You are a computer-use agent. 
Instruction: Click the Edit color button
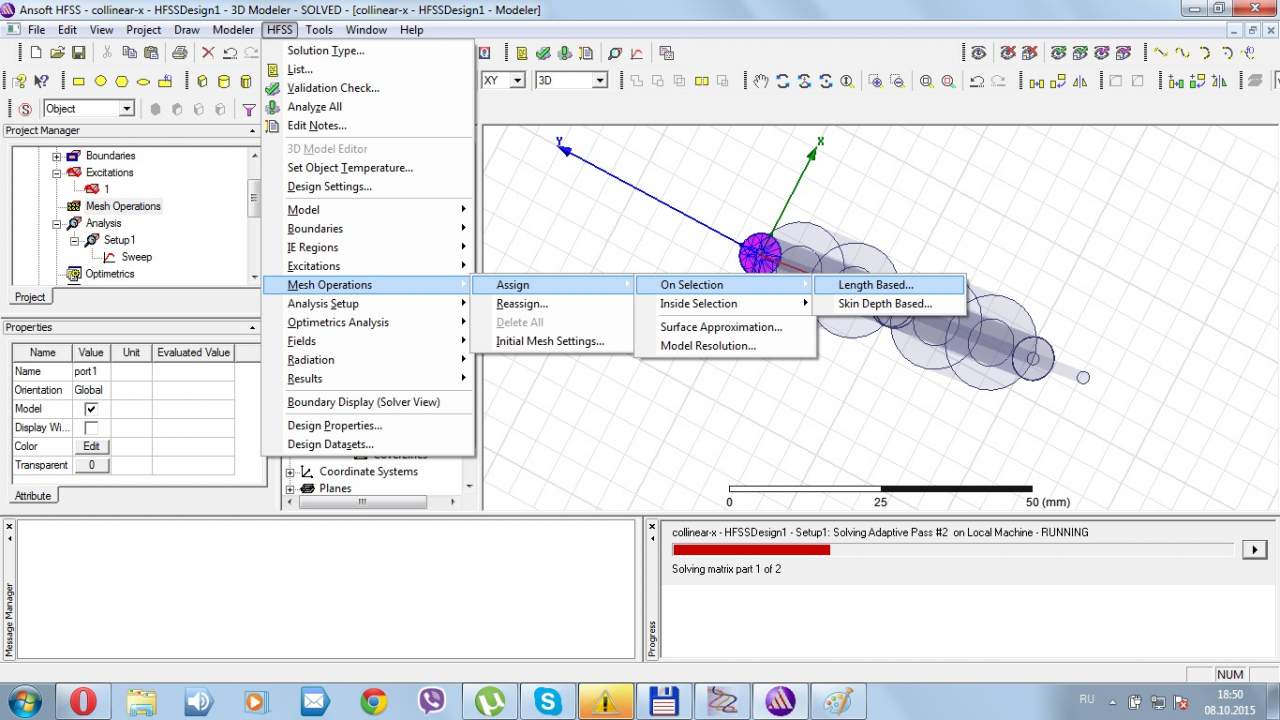pyautogui.click(x=91, y=446)
